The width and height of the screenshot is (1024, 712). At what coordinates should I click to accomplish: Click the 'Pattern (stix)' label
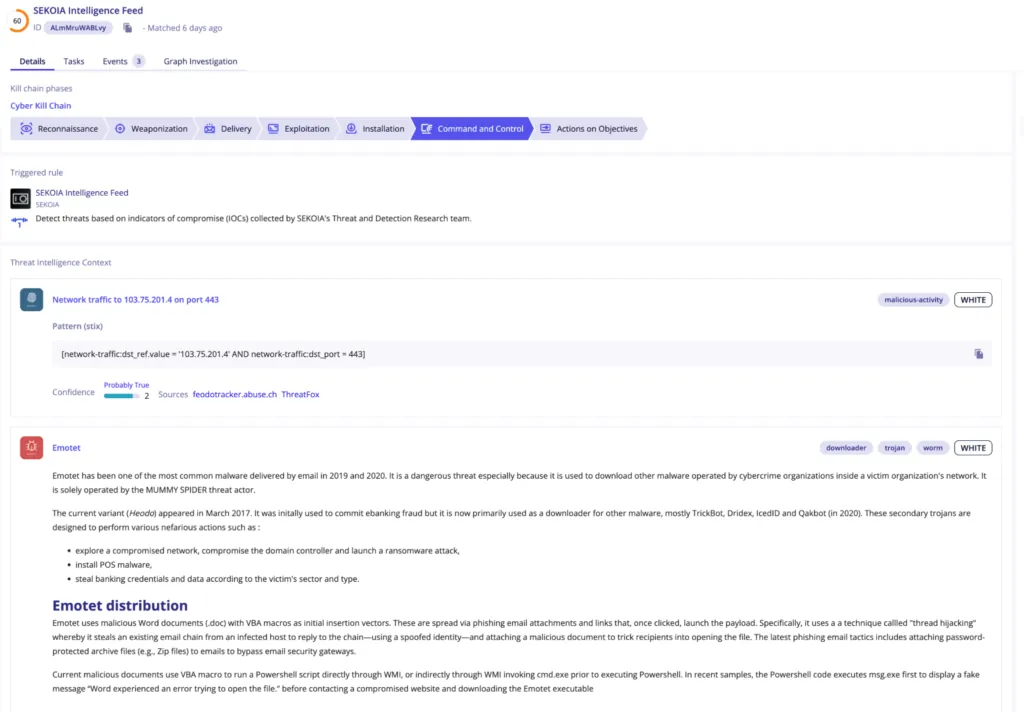[77, 326]
